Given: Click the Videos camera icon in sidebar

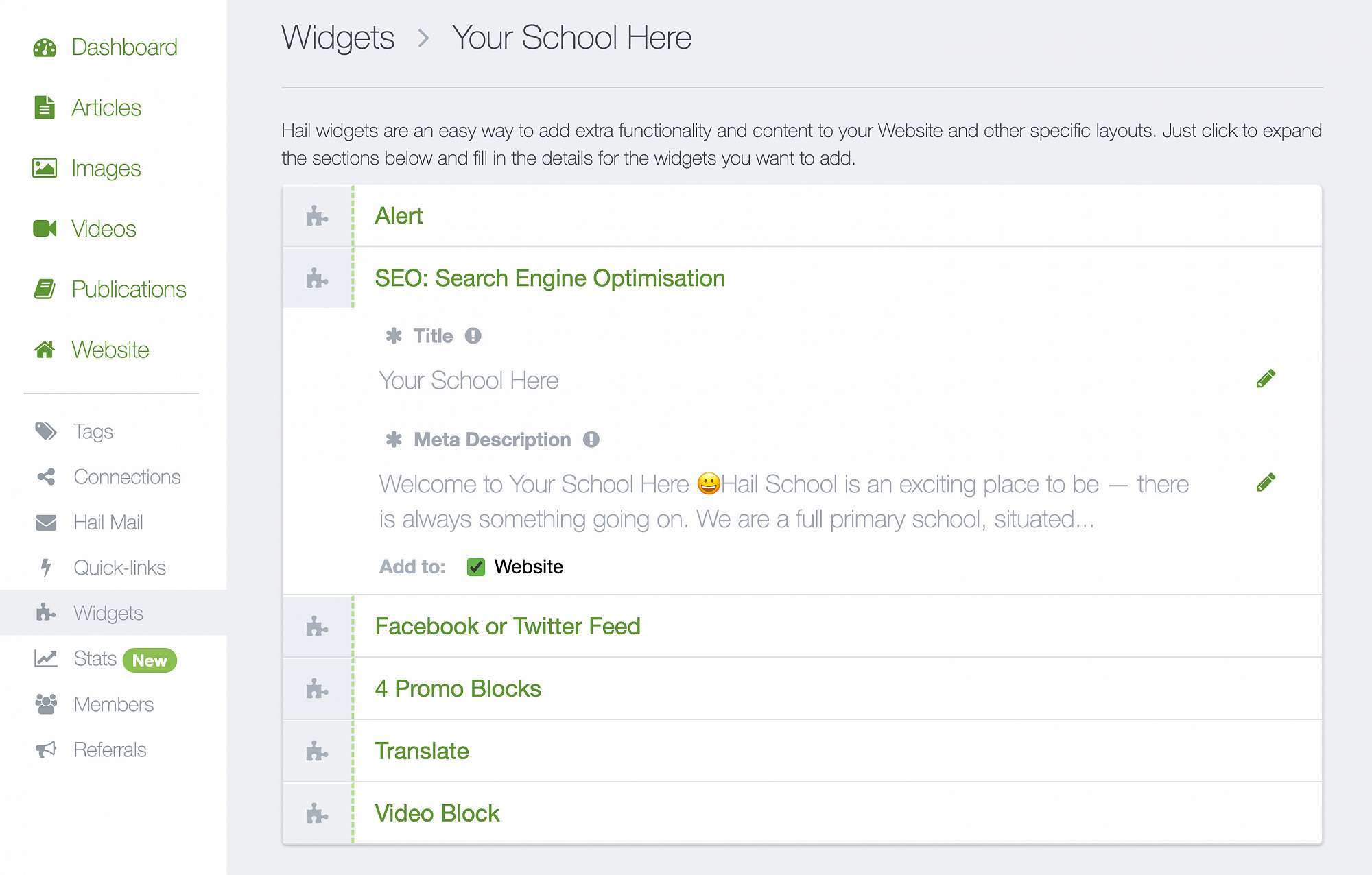Looking at the screenshot, I should (45, 228).
